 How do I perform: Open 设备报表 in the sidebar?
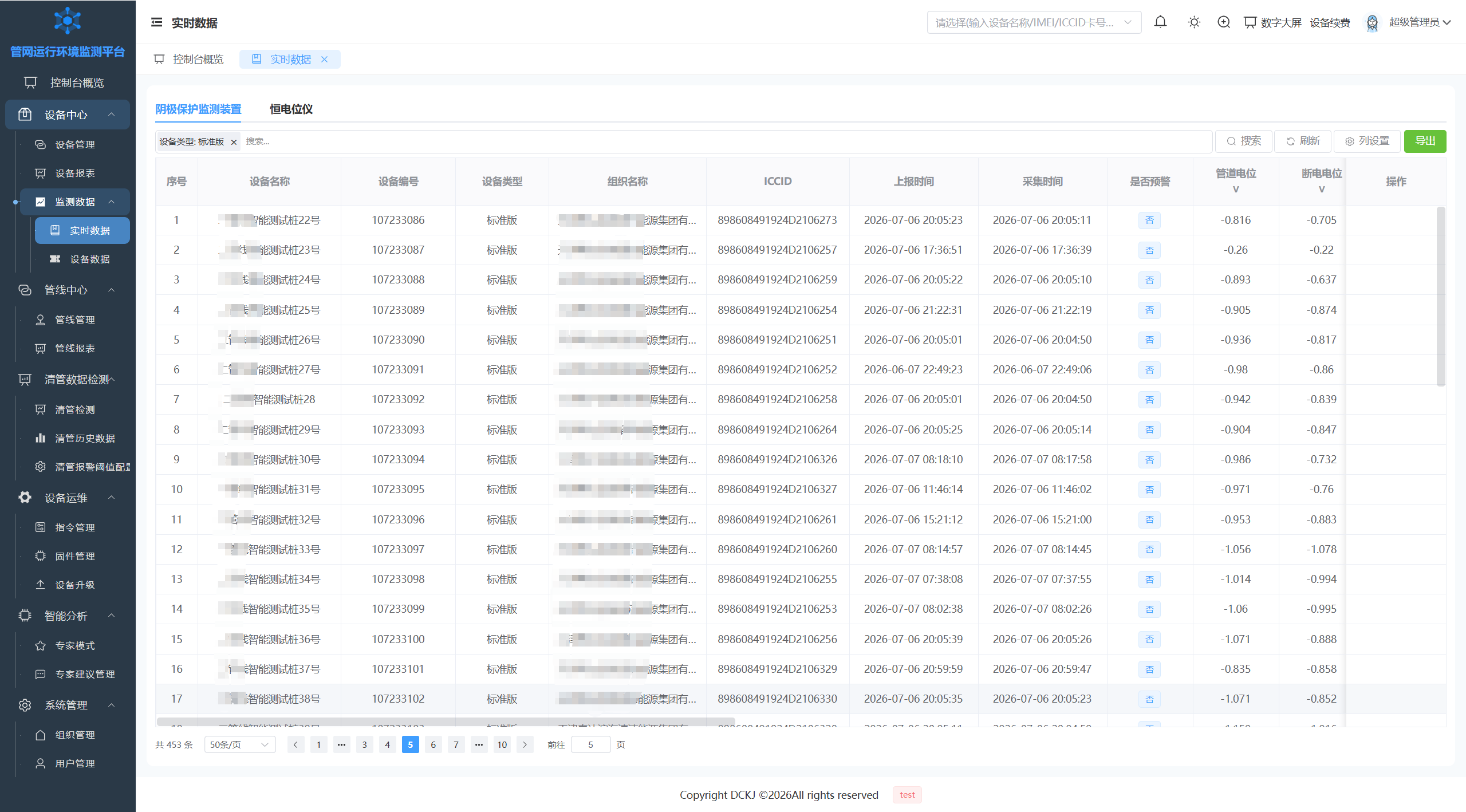74,173
